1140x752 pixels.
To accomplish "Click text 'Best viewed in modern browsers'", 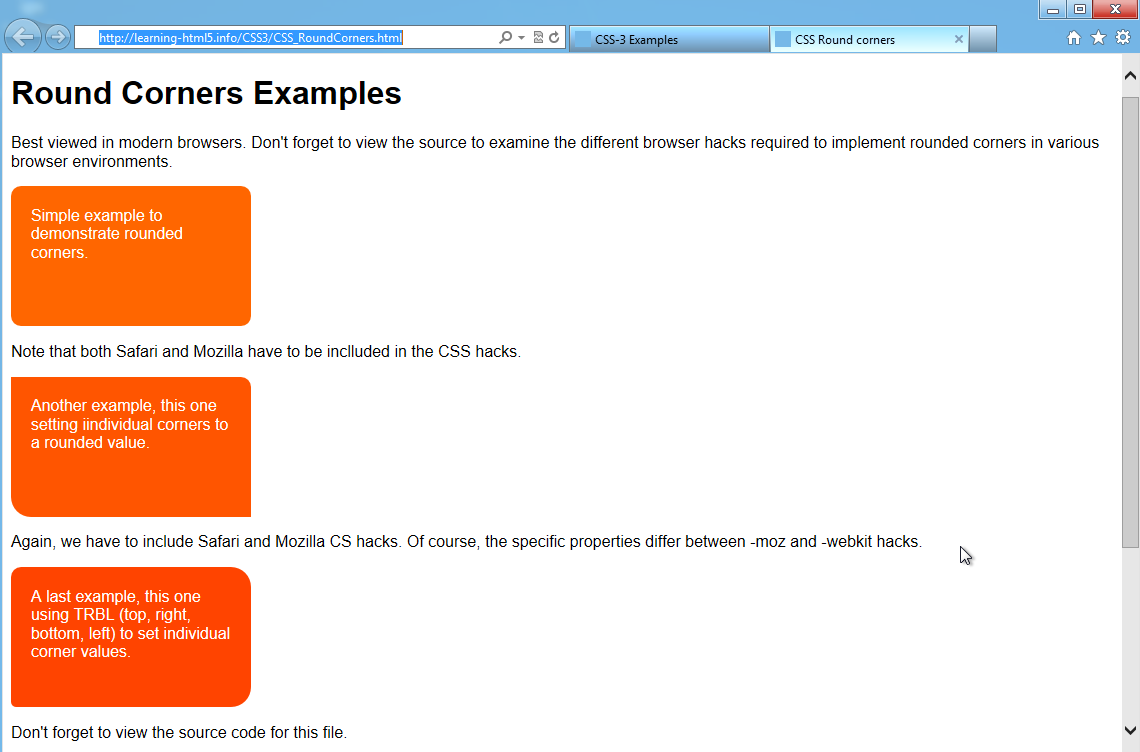I will (x=127, y=143).
